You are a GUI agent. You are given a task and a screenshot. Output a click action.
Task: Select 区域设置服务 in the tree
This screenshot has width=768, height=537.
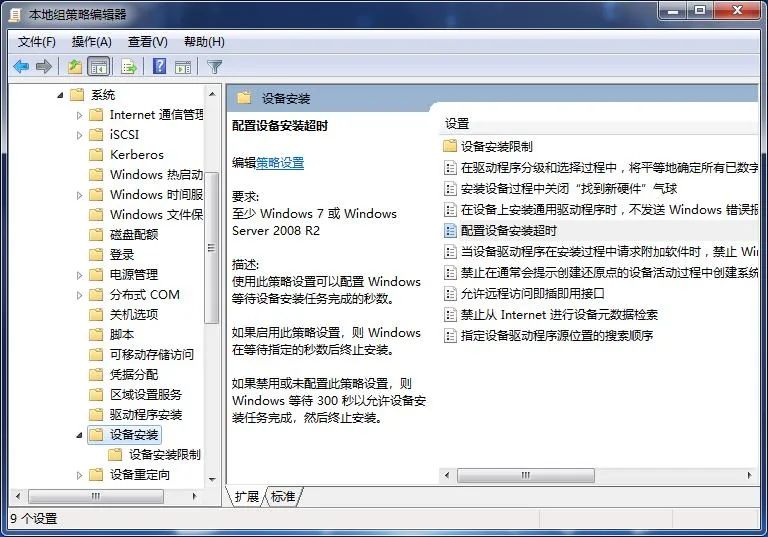point(146,394)
